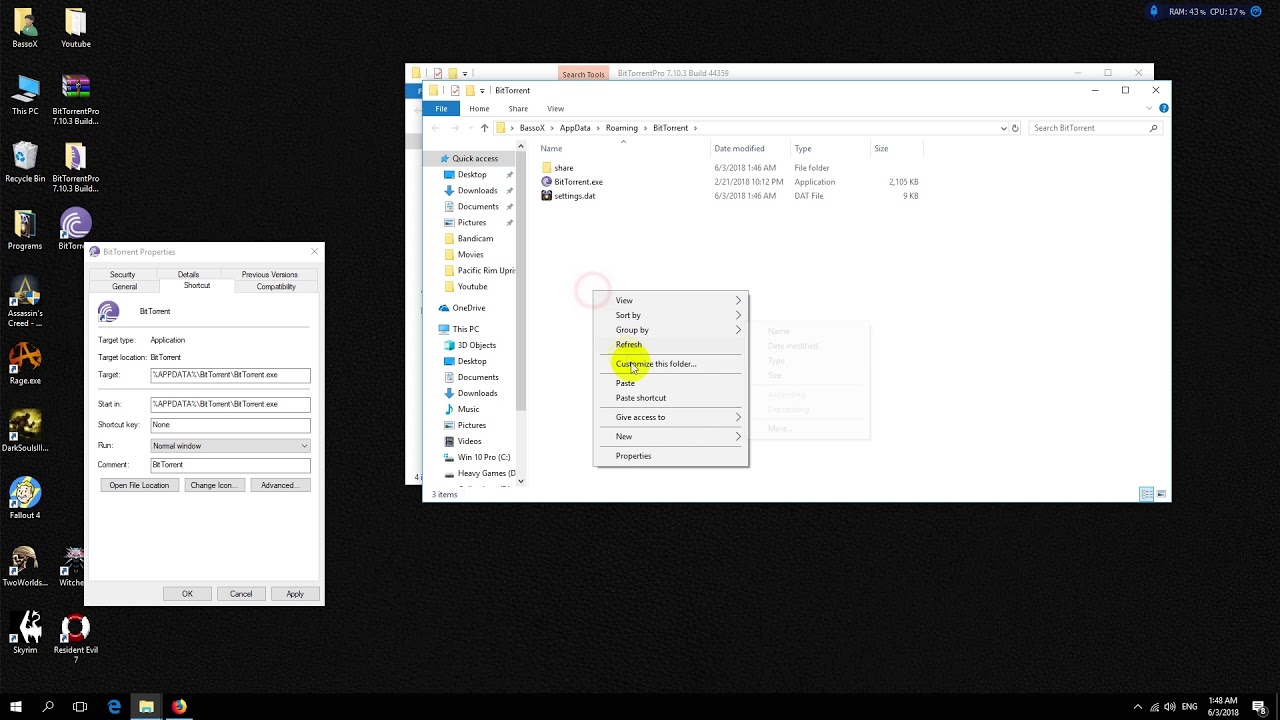Click the Open File Location button
Image resolution: width=1280 pixels, height=720 pixels.
[x=139, y=485]
